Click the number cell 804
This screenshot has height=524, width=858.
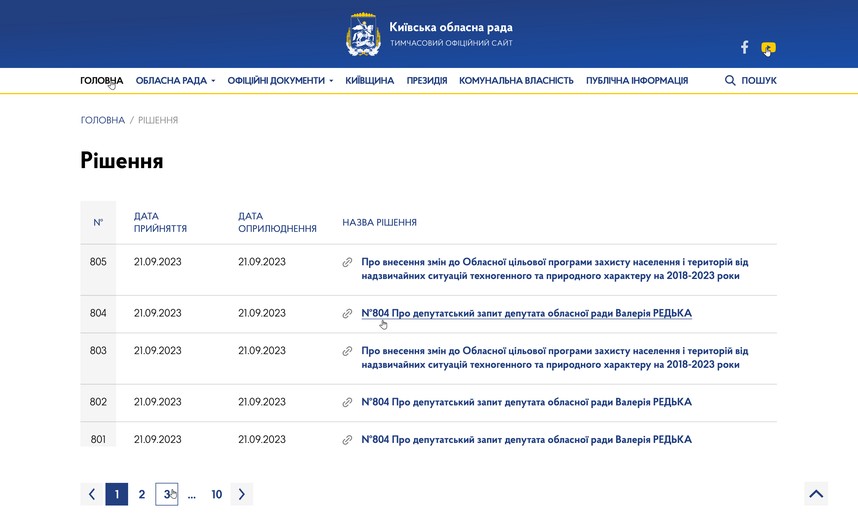pyautogui.click(x=98, y=313)
